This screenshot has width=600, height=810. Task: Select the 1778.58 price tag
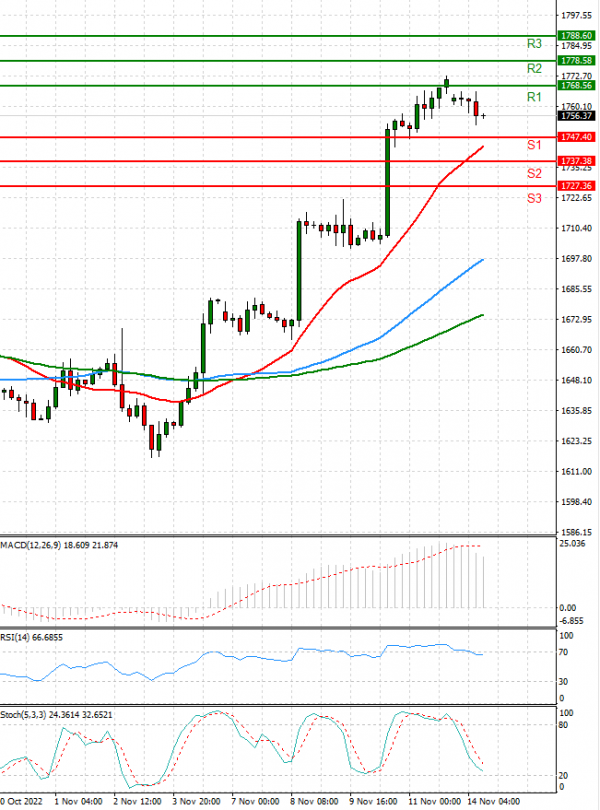576,60
